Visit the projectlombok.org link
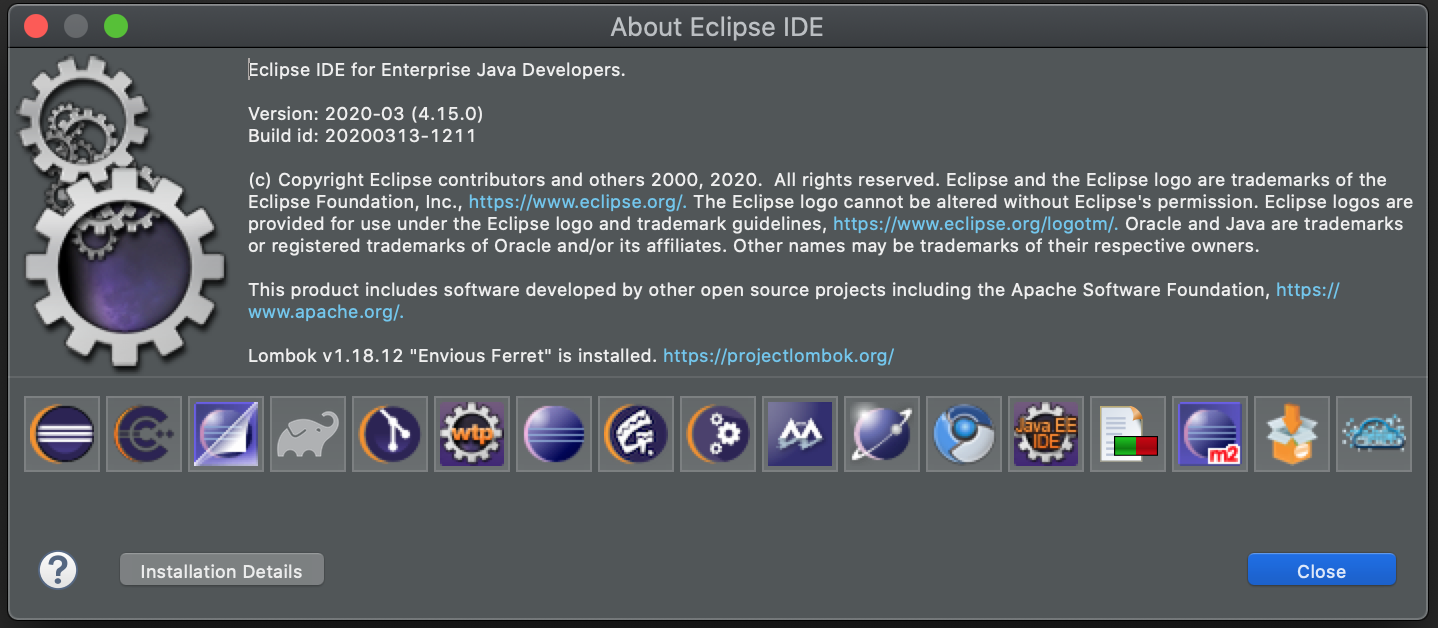The image size is (1438, 628). point(779,355)
